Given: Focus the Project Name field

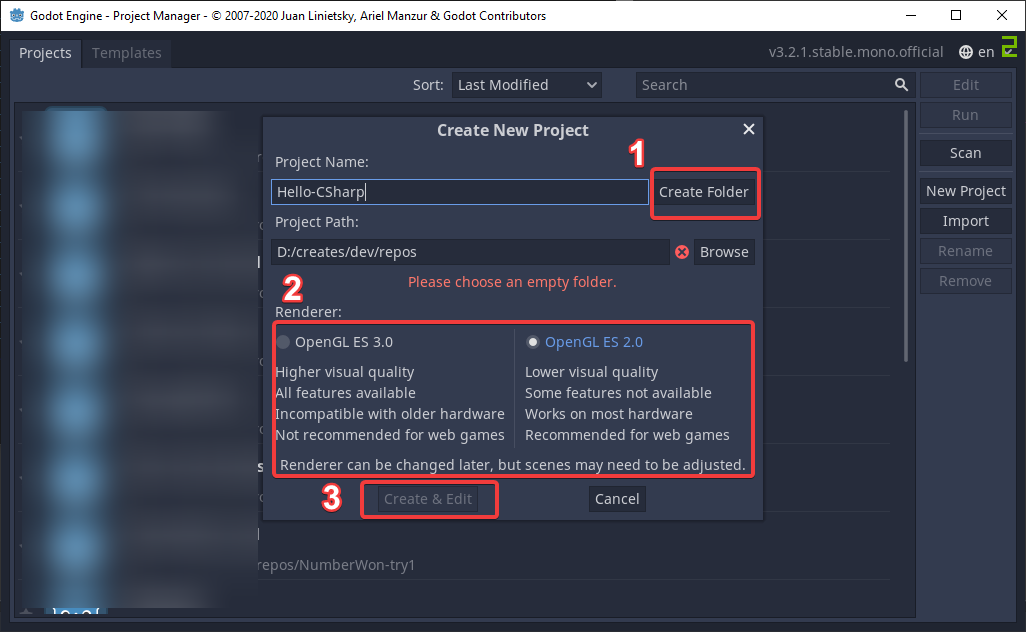Looking at the screenshot, I should pyautogui.click(x=459, y=192).
